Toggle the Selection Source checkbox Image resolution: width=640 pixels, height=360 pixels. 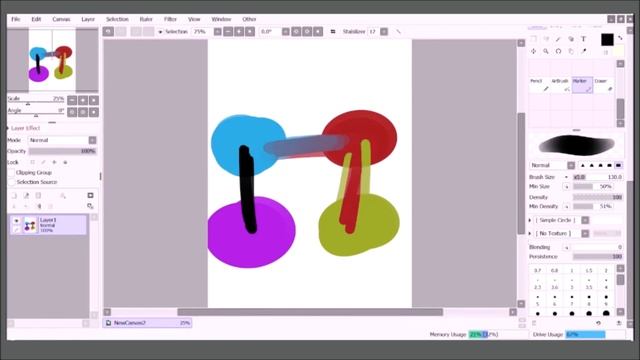(x=11, y=182)
